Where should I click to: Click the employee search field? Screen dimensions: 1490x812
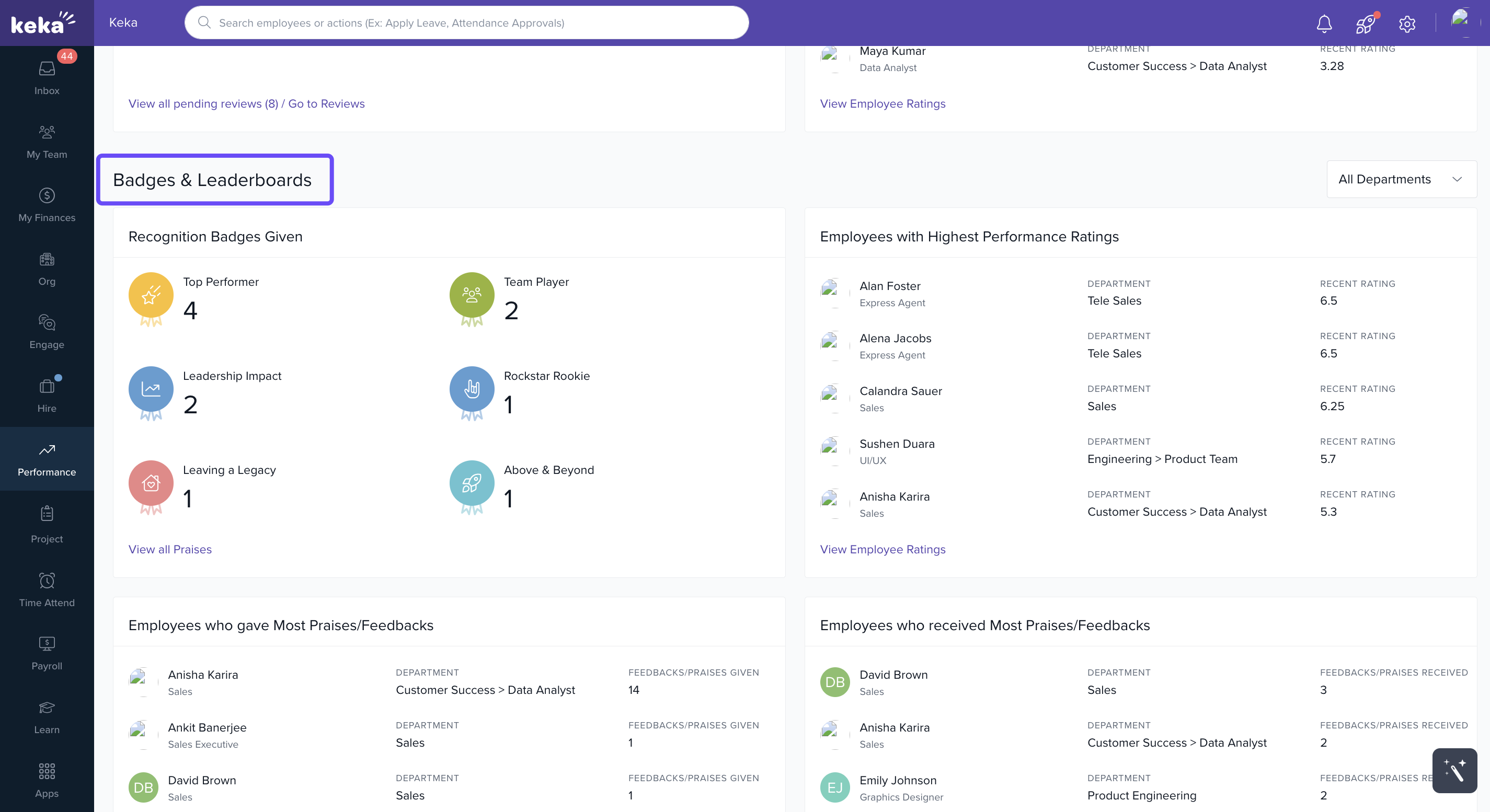pyautogui.click(x=466, y=22)
